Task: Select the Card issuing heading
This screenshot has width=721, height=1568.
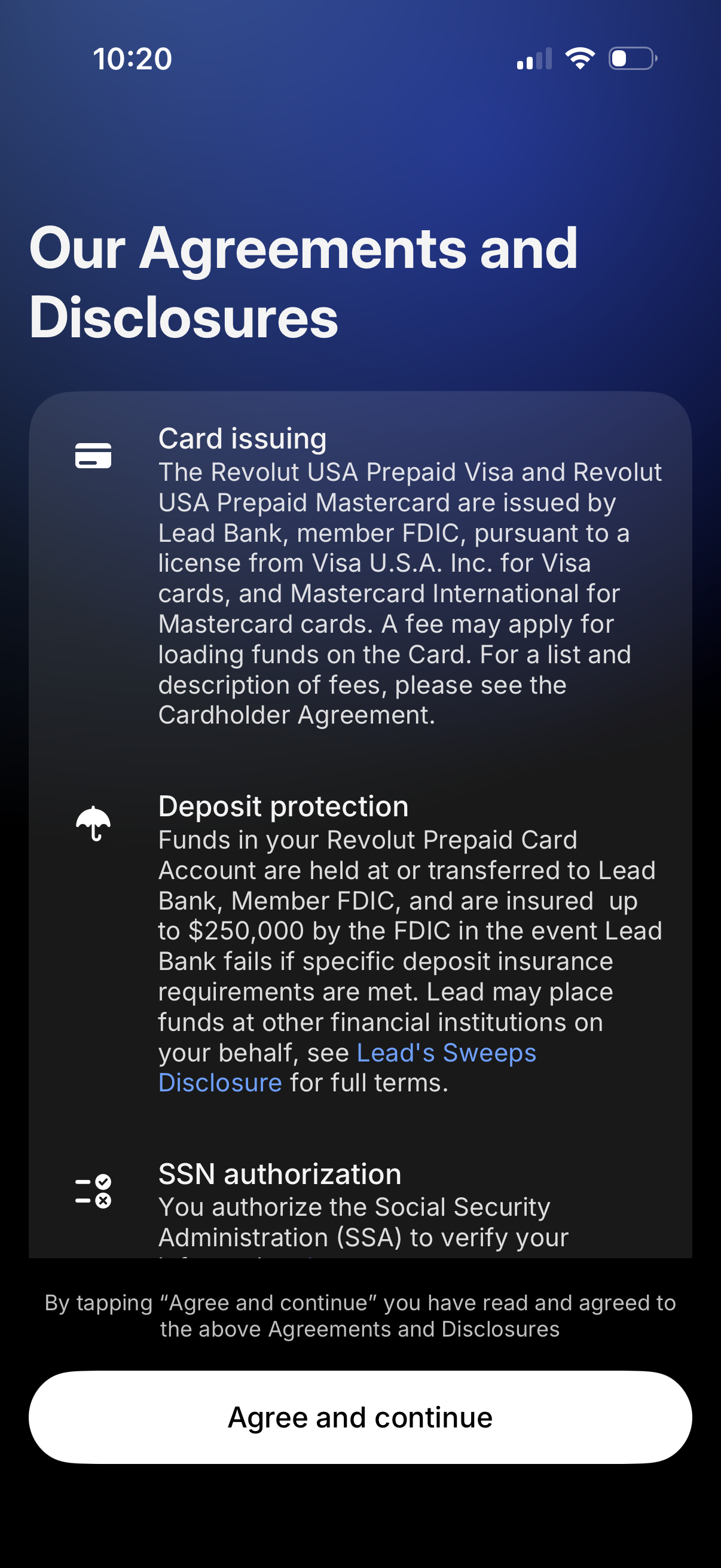Action: click(x=242, y=438)
